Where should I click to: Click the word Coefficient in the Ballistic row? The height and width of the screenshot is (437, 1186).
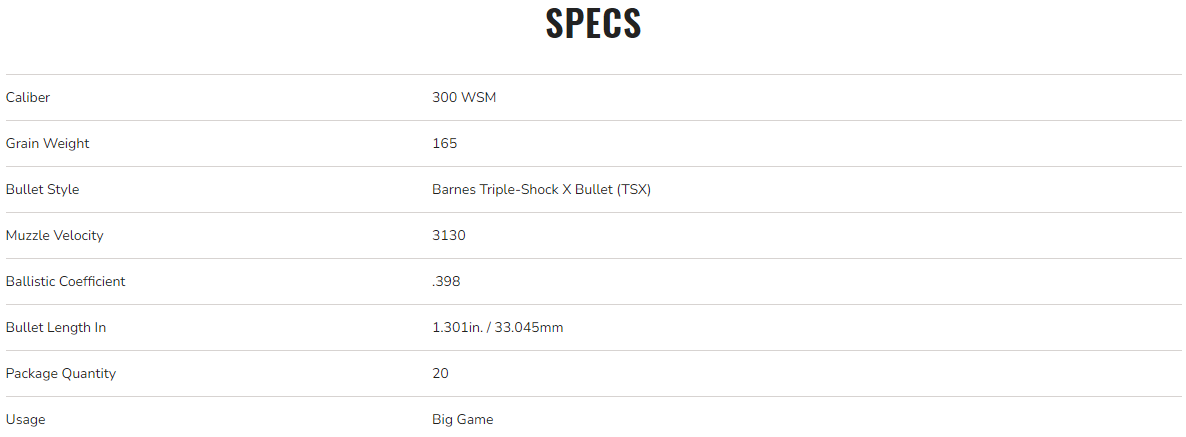click(x=91, y=282)
